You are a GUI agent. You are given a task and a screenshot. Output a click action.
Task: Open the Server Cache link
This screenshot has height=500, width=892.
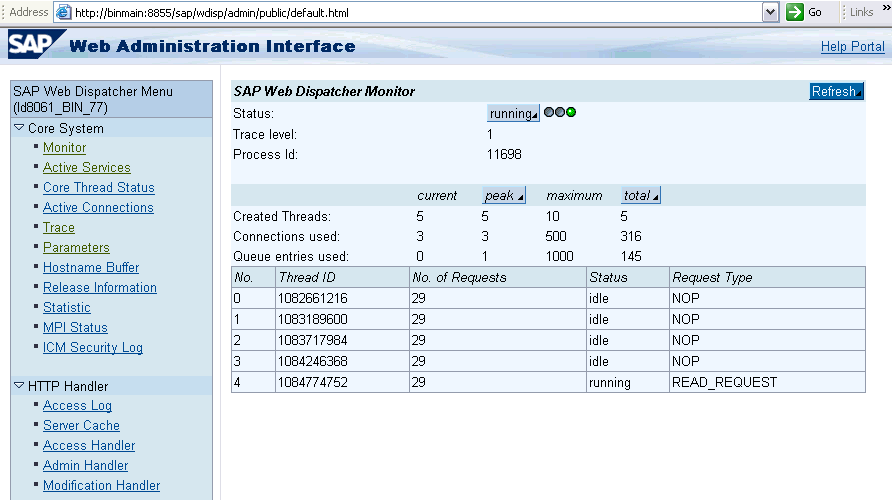[x=81, y=426]
